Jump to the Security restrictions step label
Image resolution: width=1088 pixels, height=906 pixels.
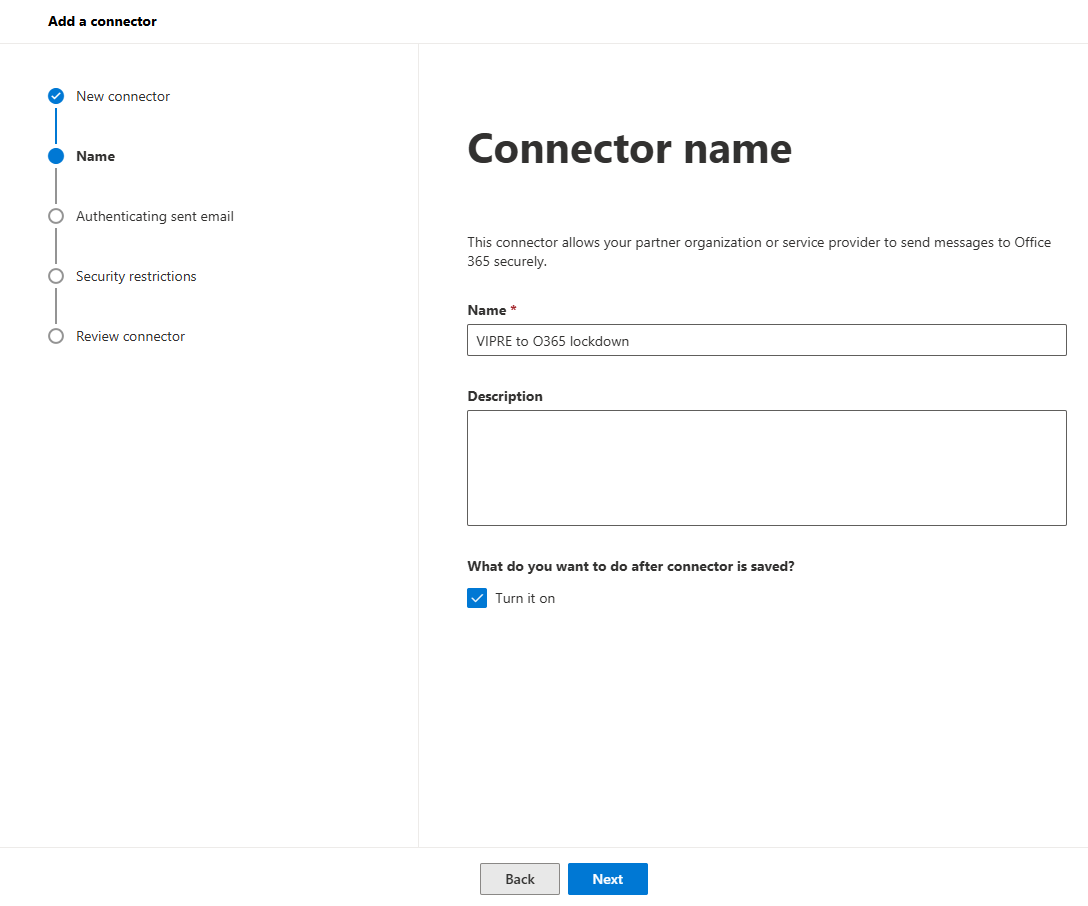[136, 276]
